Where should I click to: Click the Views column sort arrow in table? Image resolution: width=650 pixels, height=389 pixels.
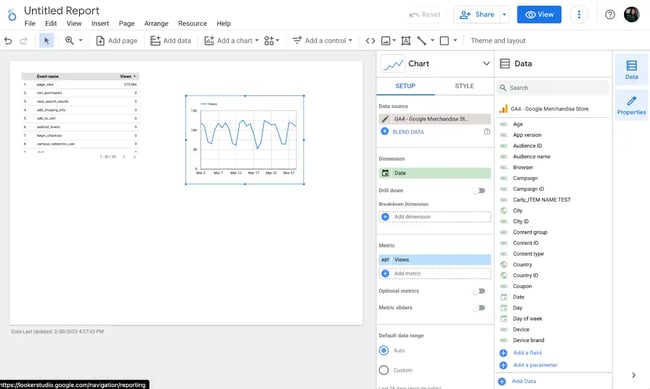tap(134, 76)
